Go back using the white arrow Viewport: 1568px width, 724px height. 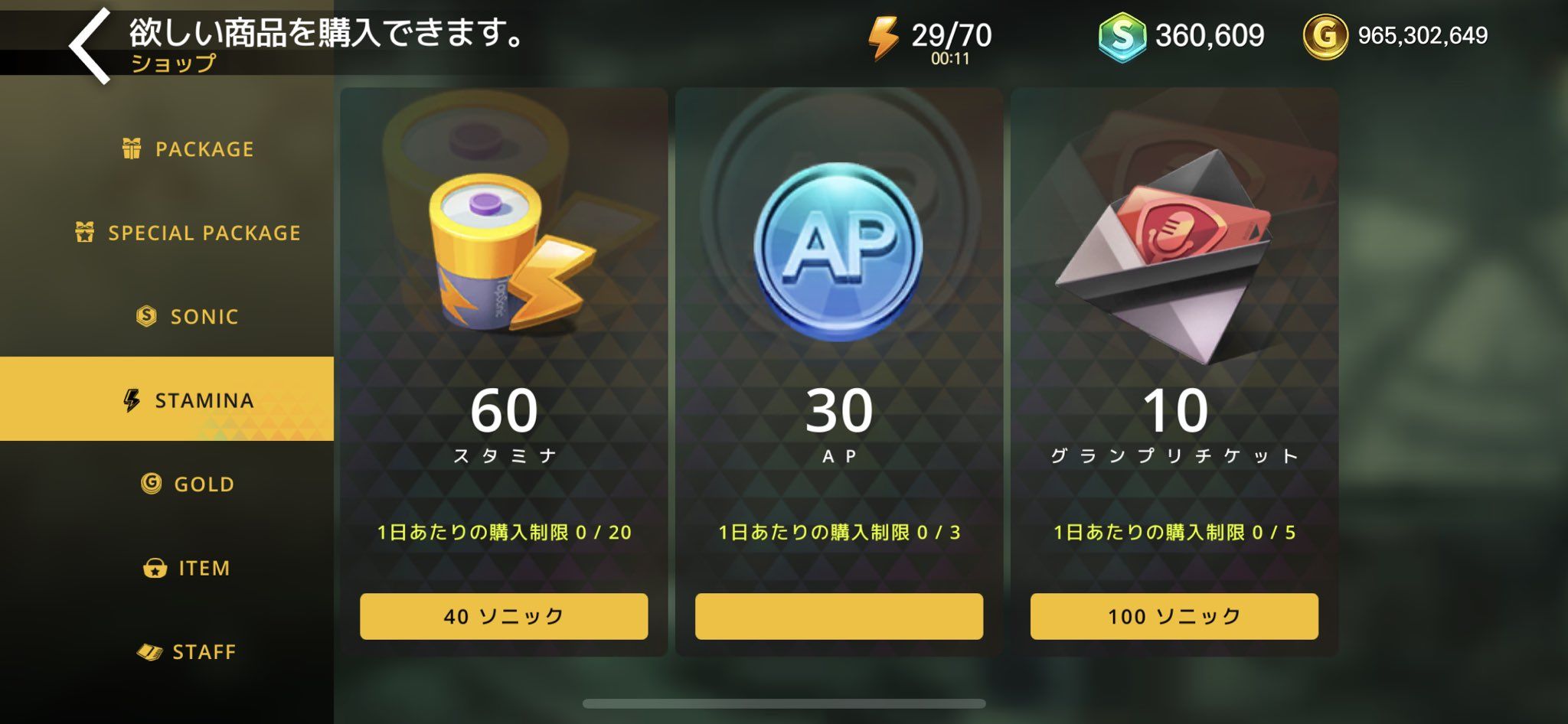click(x=90, y=46)
